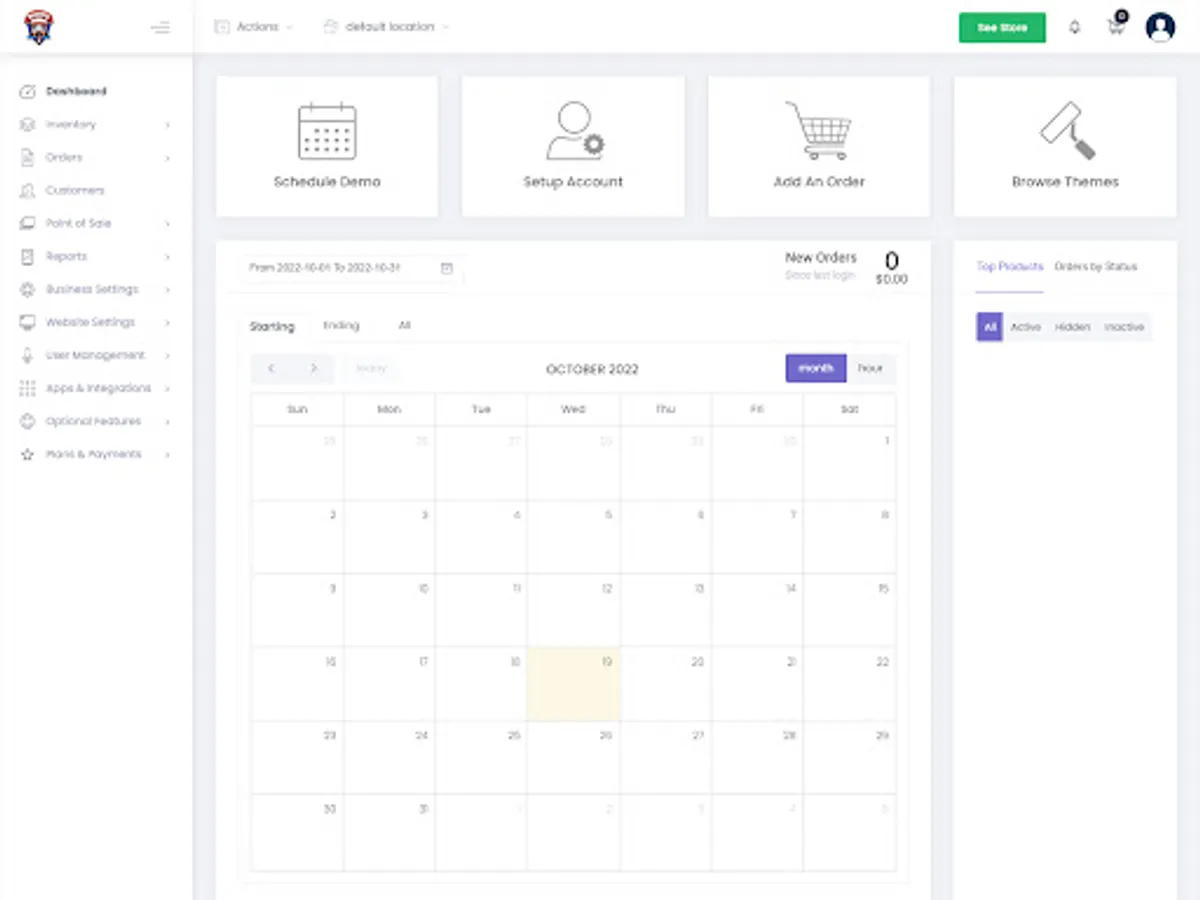Click the Plans & Payments star icon
The image size is (1200, 900).
click(x=28, y=454)
